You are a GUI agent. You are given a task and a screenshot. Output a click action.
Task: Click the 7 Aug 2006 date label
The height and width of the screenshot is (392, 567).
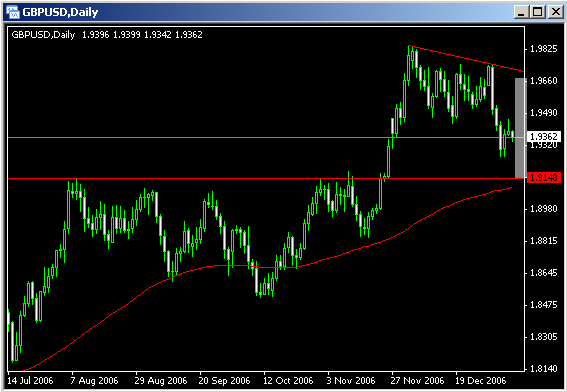[94, 381]
